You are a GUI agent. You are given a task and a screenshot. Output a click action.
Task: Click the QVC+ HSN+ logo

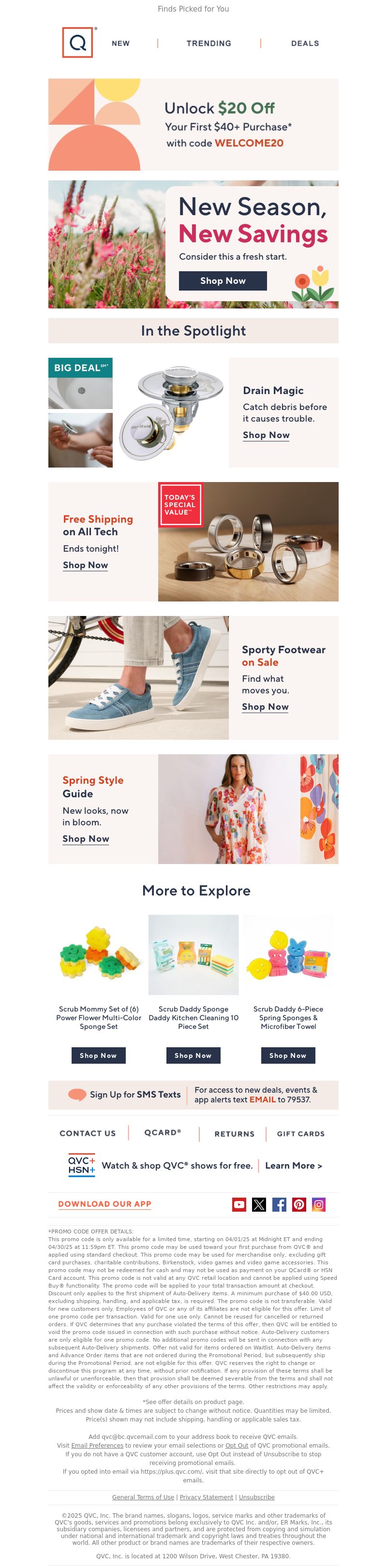point(82,1165)
